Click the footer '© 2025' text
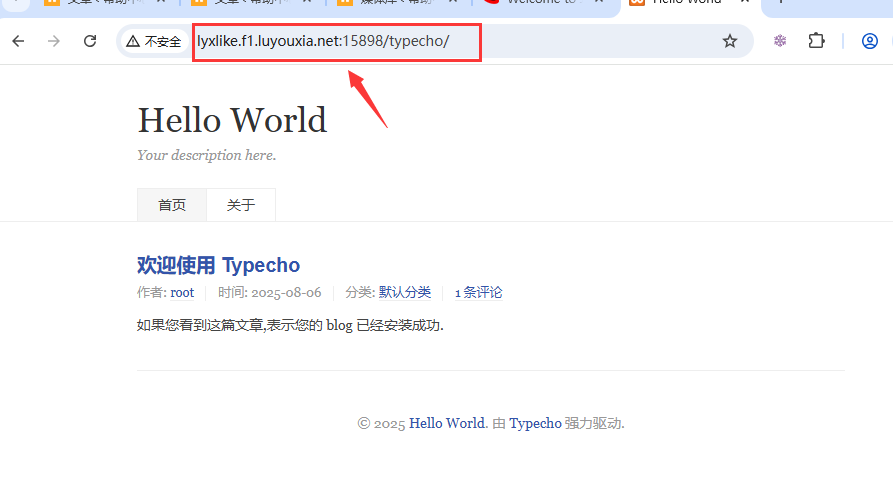Image resolution: width=893 pixels, height=496 pixels. pos(381,424)
